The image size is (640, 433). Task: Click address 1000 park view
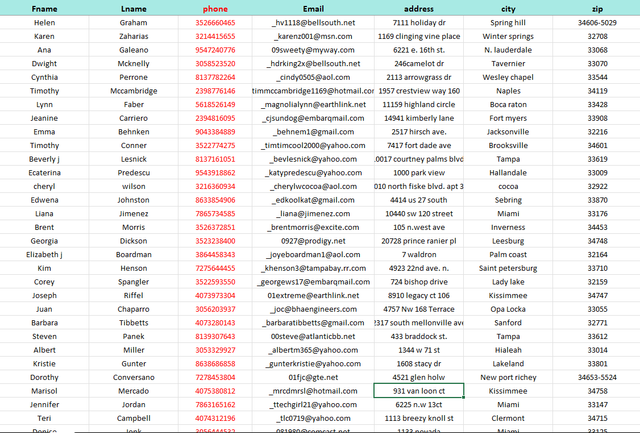coord(419,173)
